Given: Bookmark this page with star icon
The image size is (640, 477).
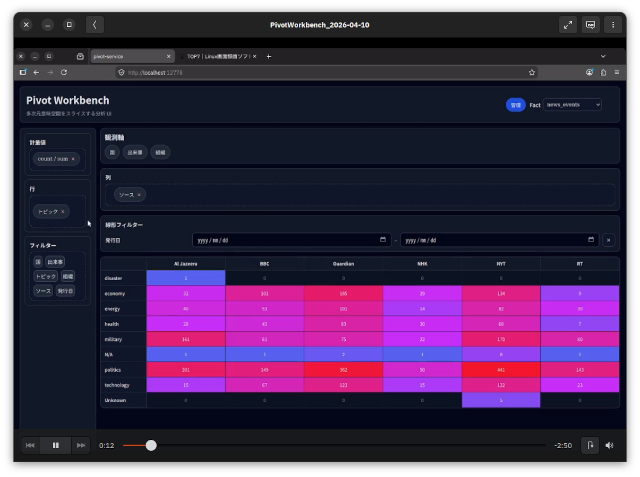Looking at the screenshot, I should (x=531, y=72).
